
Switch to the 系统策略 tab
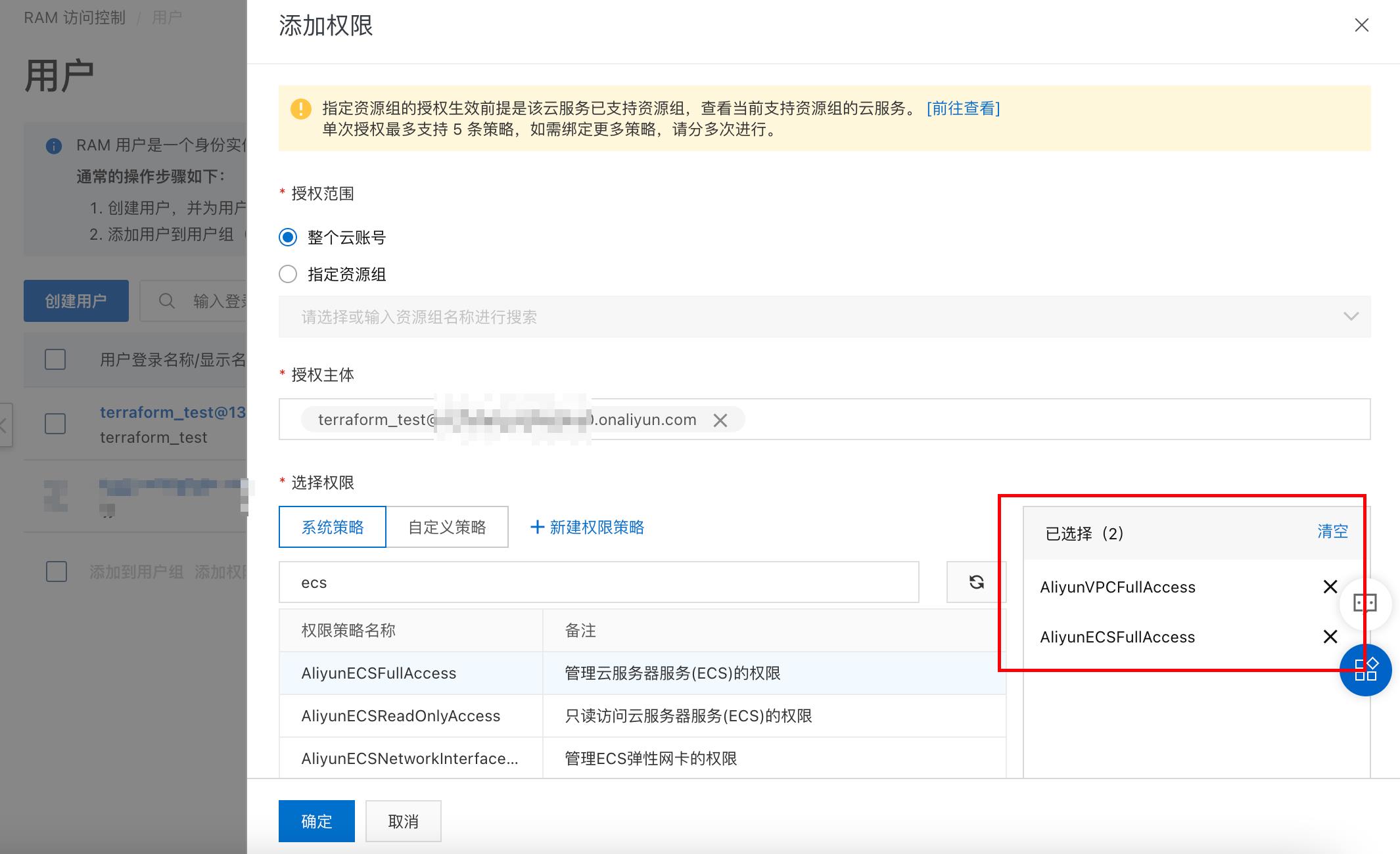(332, 527)
